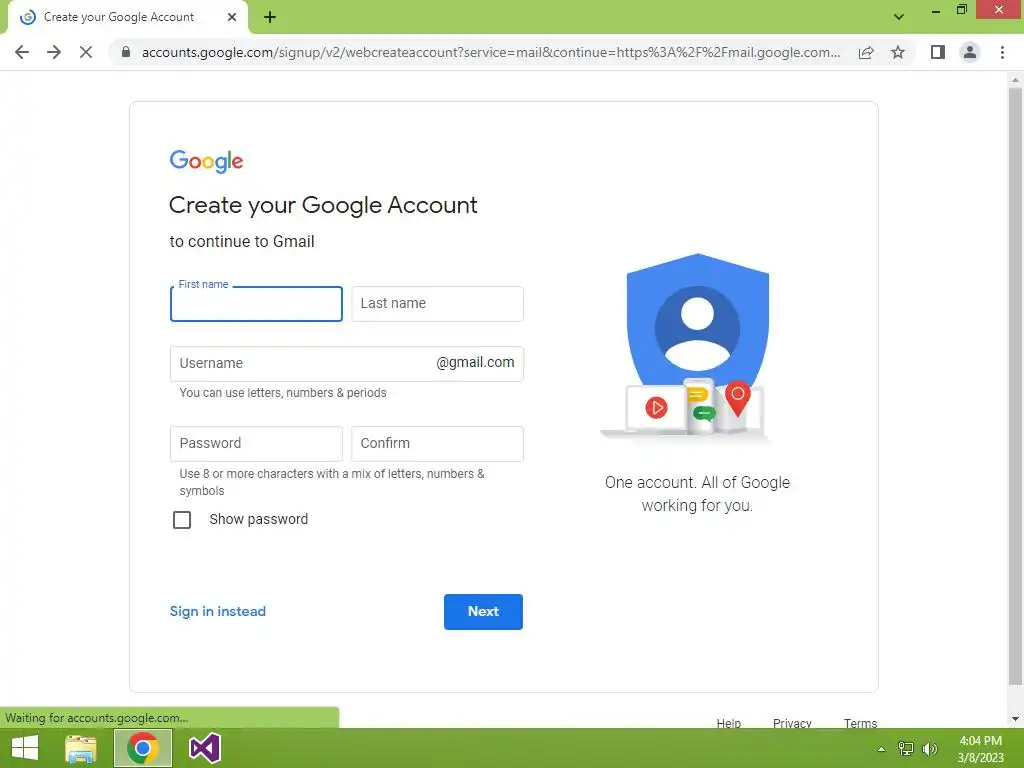Screen dimensions: 1024x768
Task: Click the 'One account. All of Google' text
Action: pos(697,483)
